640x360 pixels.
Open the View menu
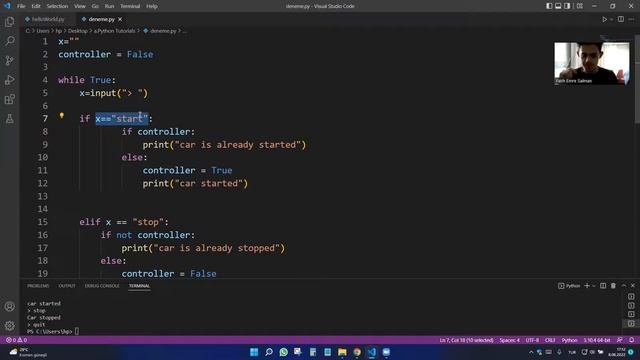[x=80, y=6]
